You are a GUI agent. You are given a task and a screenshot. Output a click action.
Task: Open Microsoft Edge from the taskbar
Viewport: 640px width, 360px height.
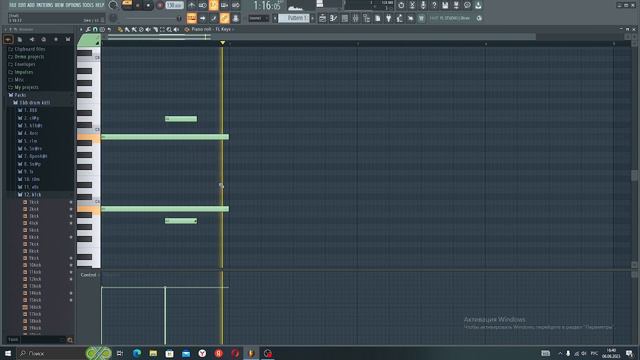point(137,353)
